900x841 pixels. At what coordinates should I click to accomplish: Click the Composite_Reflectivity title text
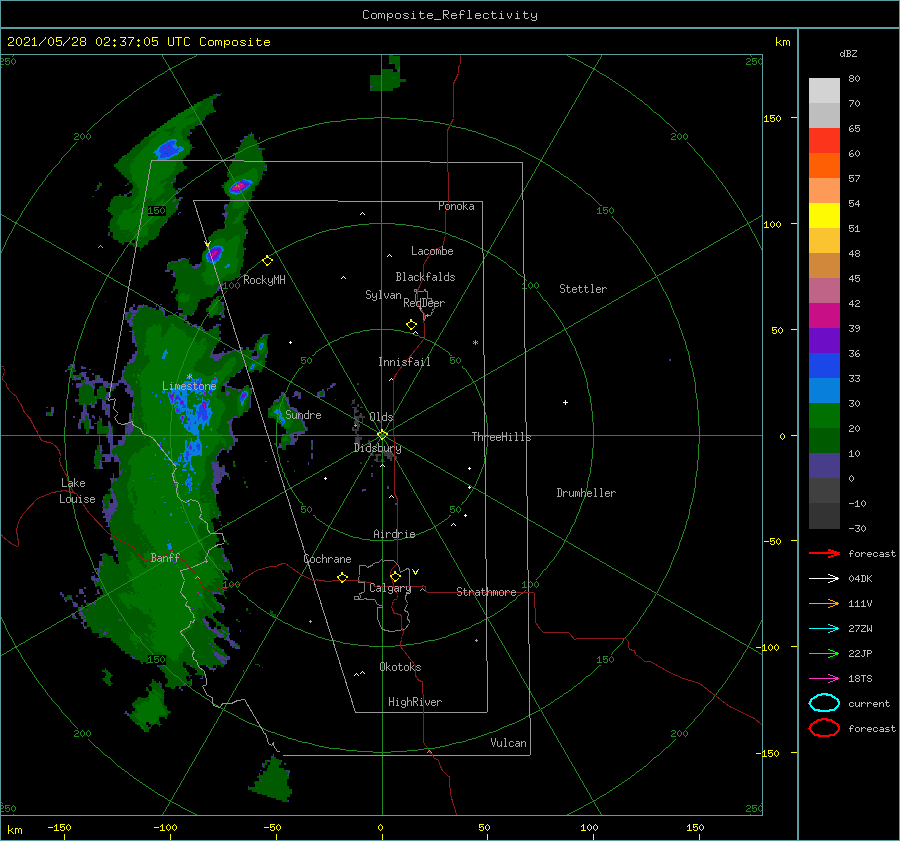450,15
